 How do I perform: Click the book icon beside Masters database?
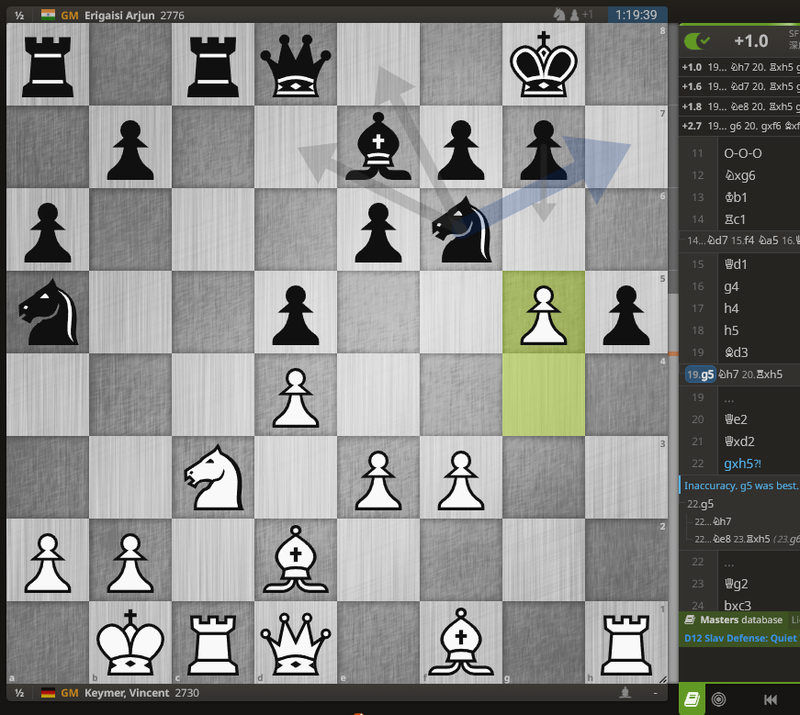click(690, 620)
